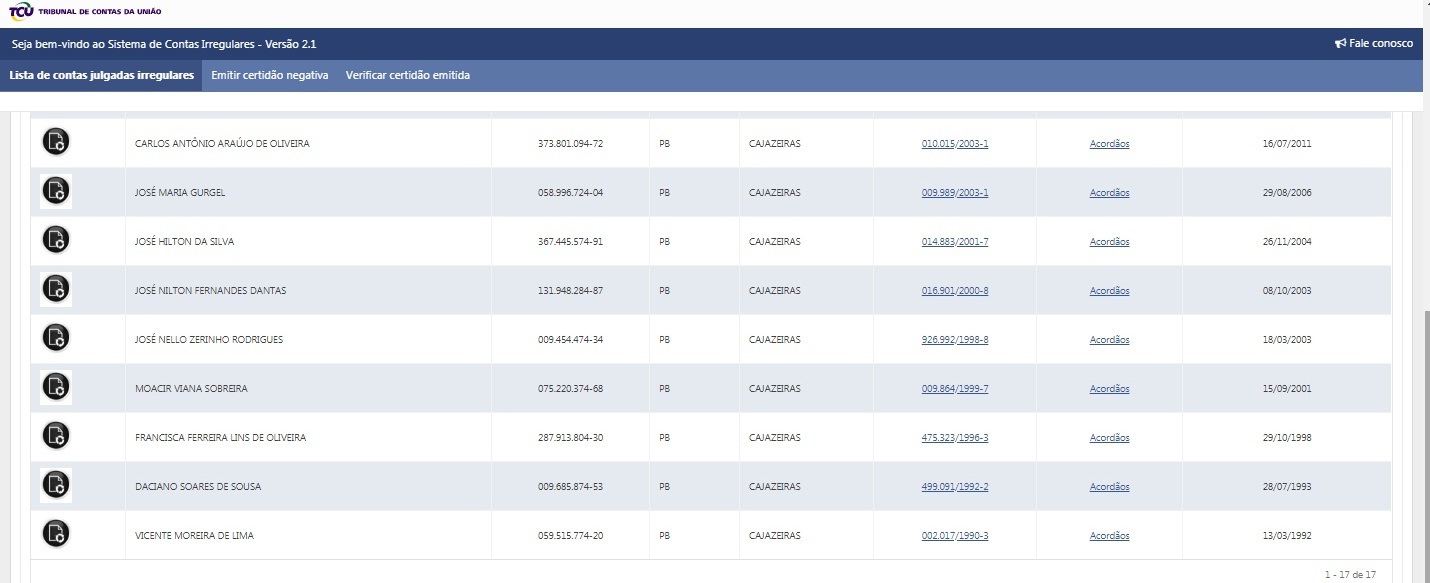Switch to Emitir certidão negativa tab
Screen dimensions: 1430x583
click(270, 76)
